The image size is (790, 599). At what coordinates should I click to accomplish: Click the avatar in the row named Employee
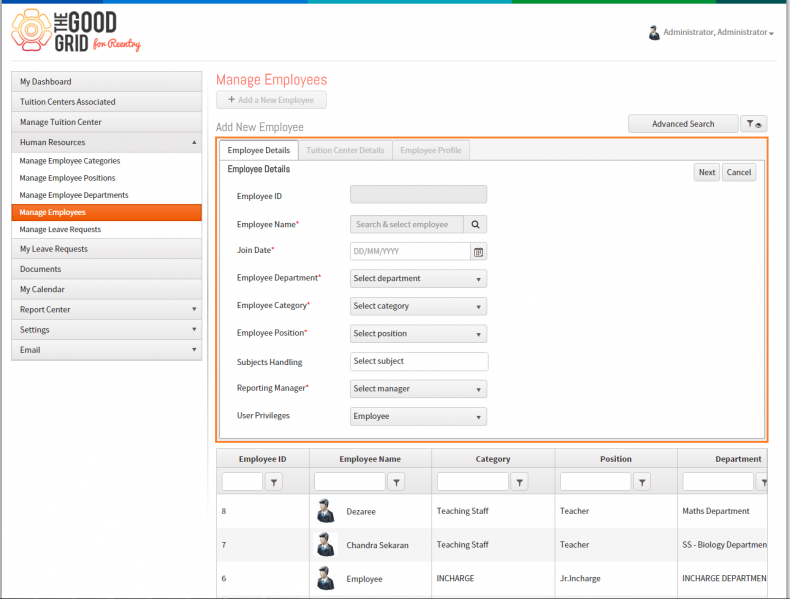click(325, 578)
